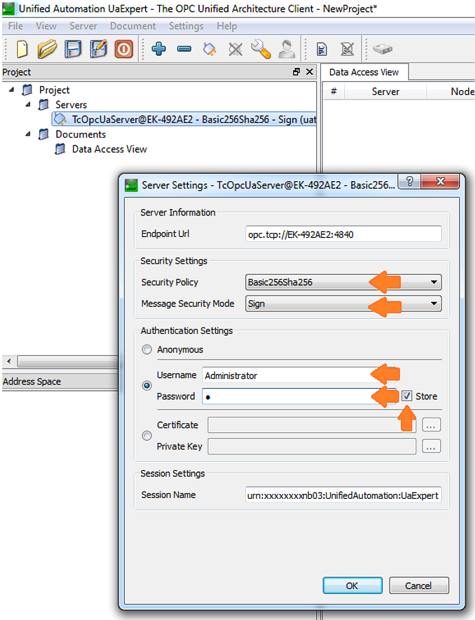The height and width of the screenshot is (620, 475).
Task: Click Cancel in Server Settings
Action: point(418,586)
